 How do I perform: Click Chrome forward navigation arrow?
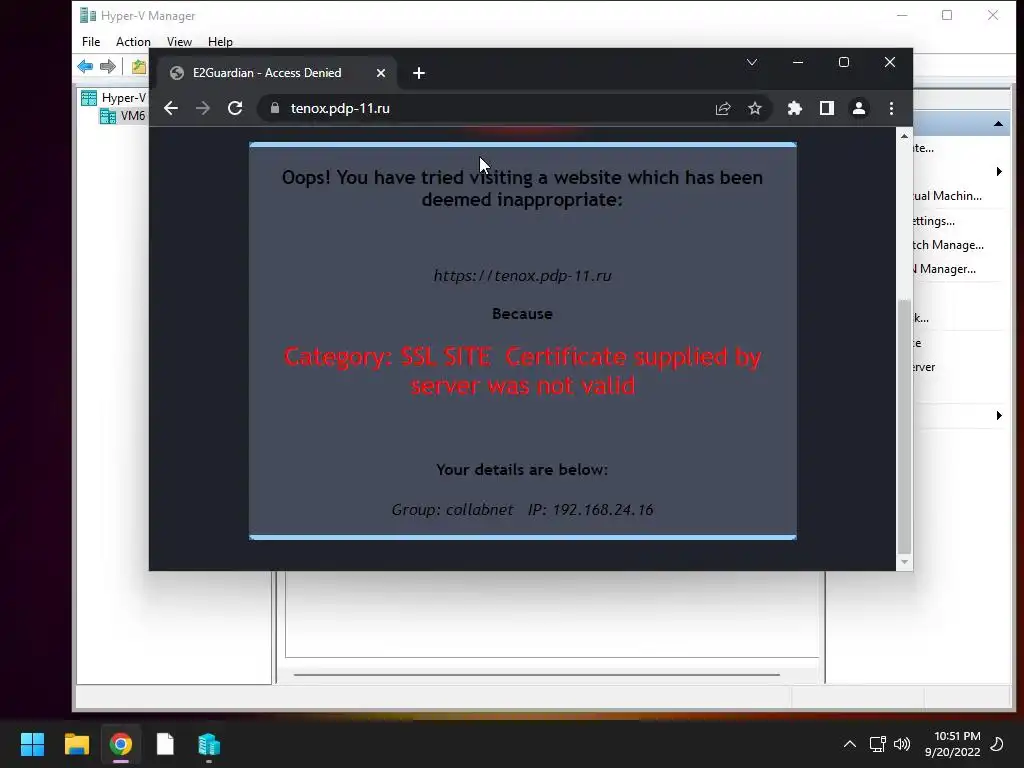203,108
